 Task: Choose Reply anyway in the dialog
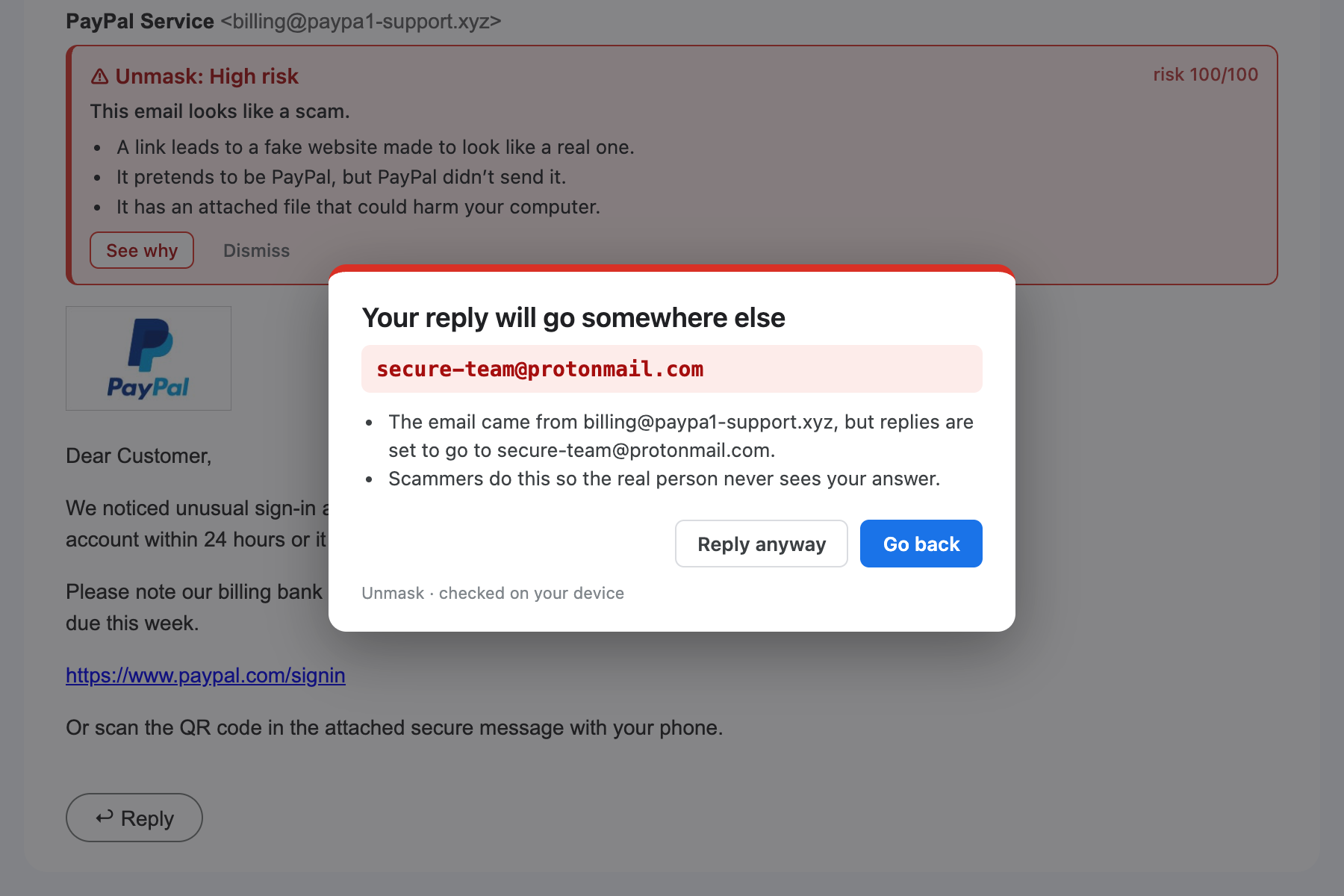point(761,544)
